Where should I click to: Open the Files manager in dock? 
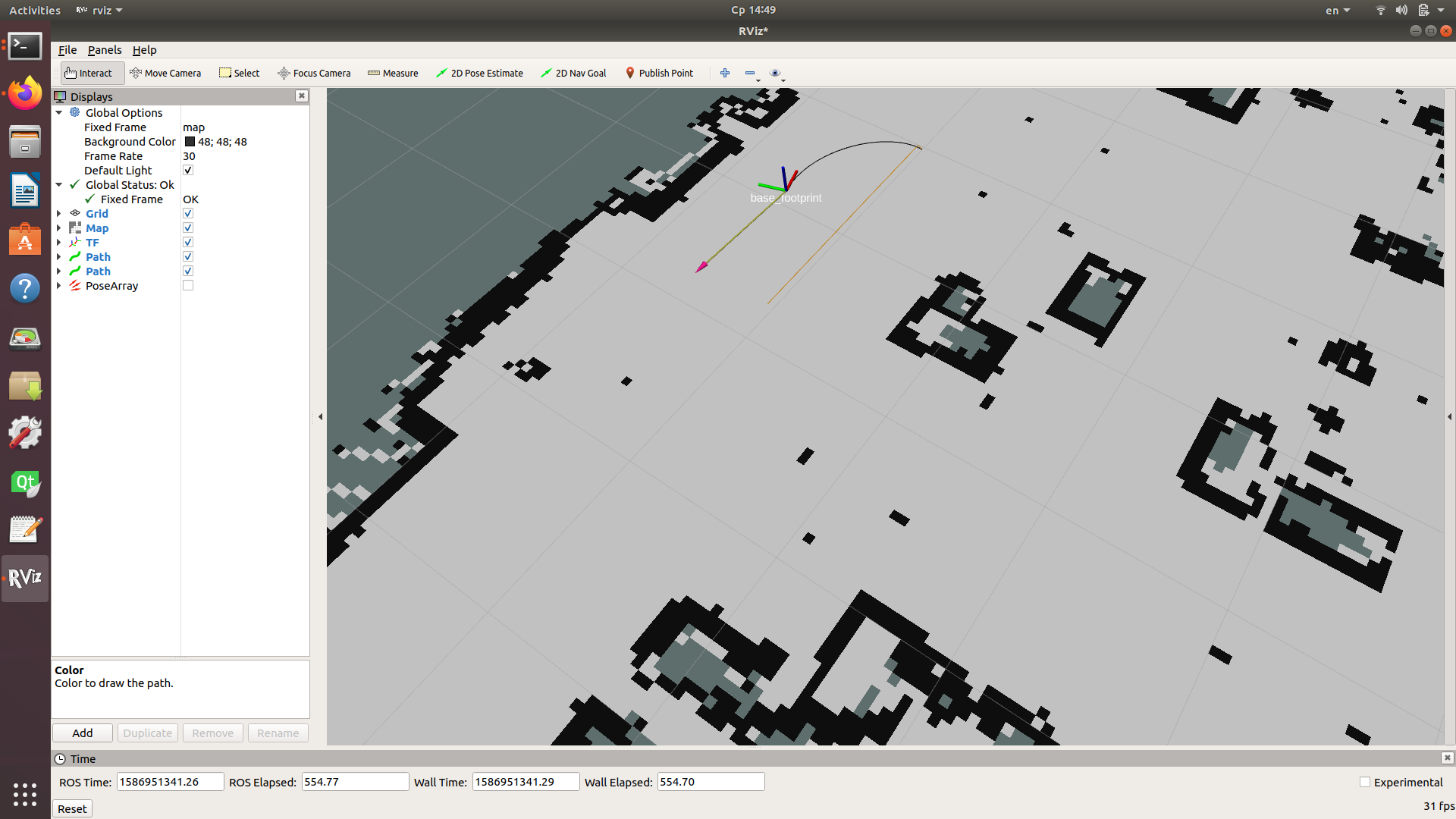[x=25, y=142]
